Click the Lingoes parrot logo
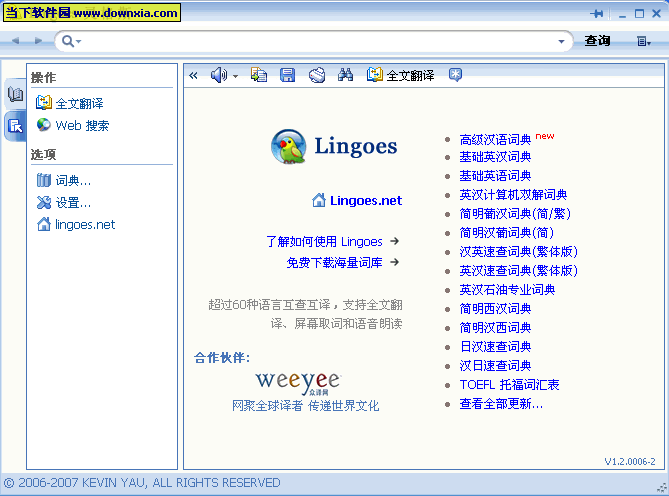This screenshot has width=669, height=496. (x=289, y=146)
